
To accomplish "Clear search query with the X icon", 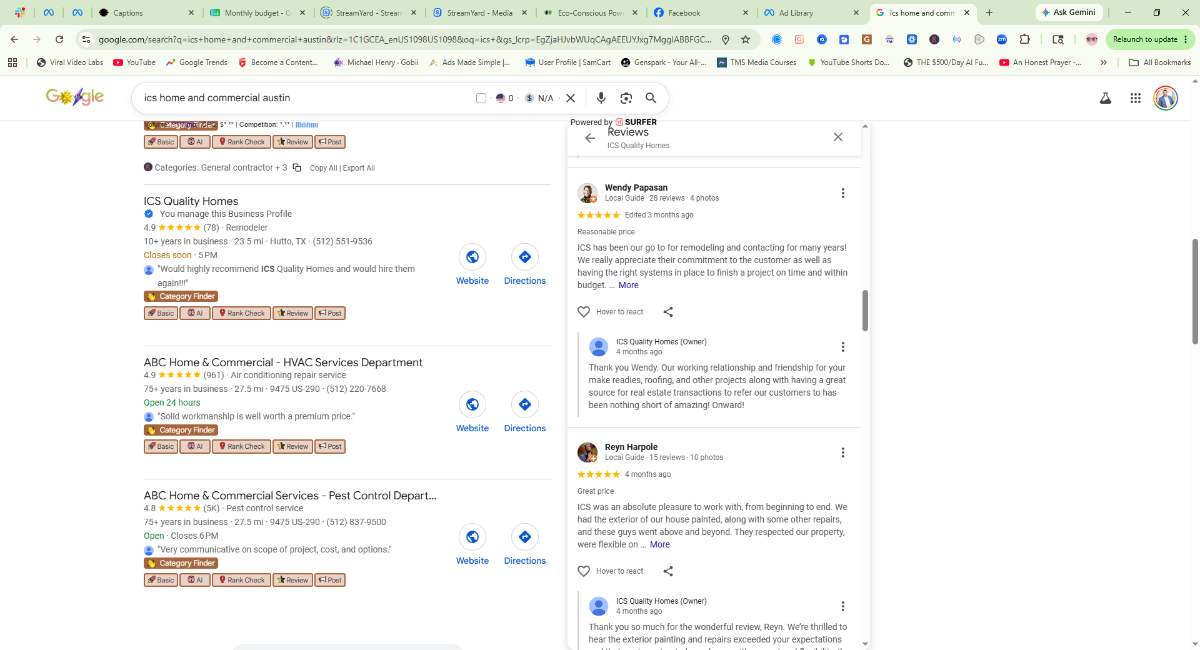I will (x=571, y=98).
